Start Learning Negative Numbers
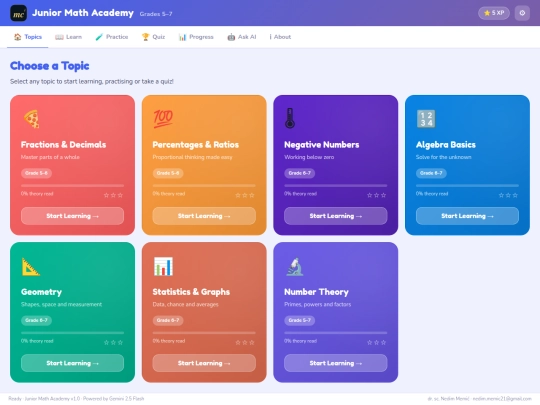Screen dimensions: 540x405 pos(336,216)
